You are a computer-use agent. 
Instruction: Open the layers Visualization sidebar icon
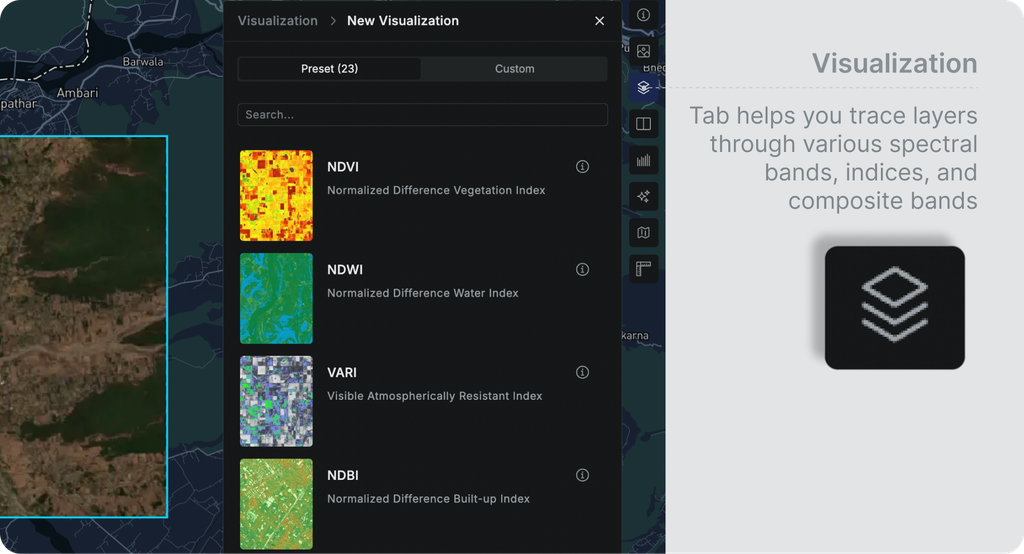[x=643, y=88]
